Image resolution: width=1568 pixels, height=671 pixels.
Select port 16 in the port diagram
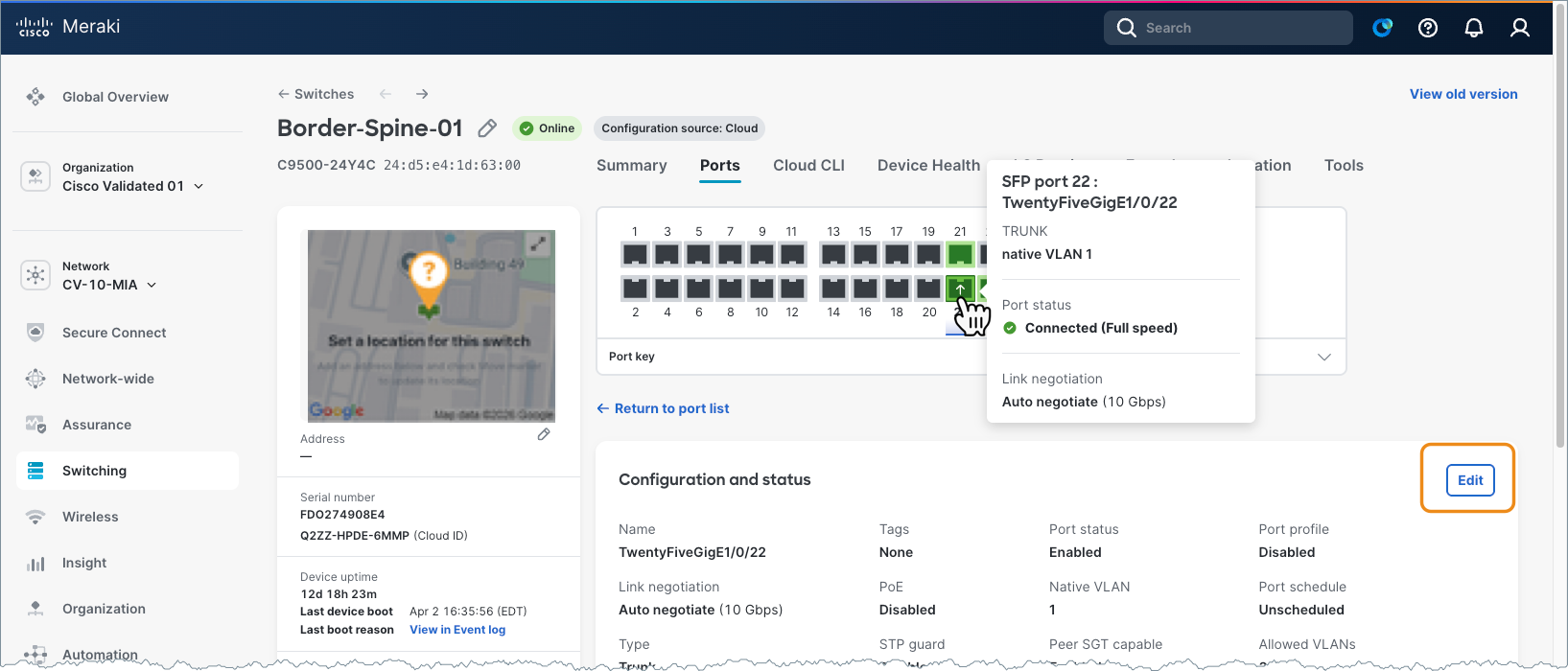pyautogui.click(x=865, y=288)
